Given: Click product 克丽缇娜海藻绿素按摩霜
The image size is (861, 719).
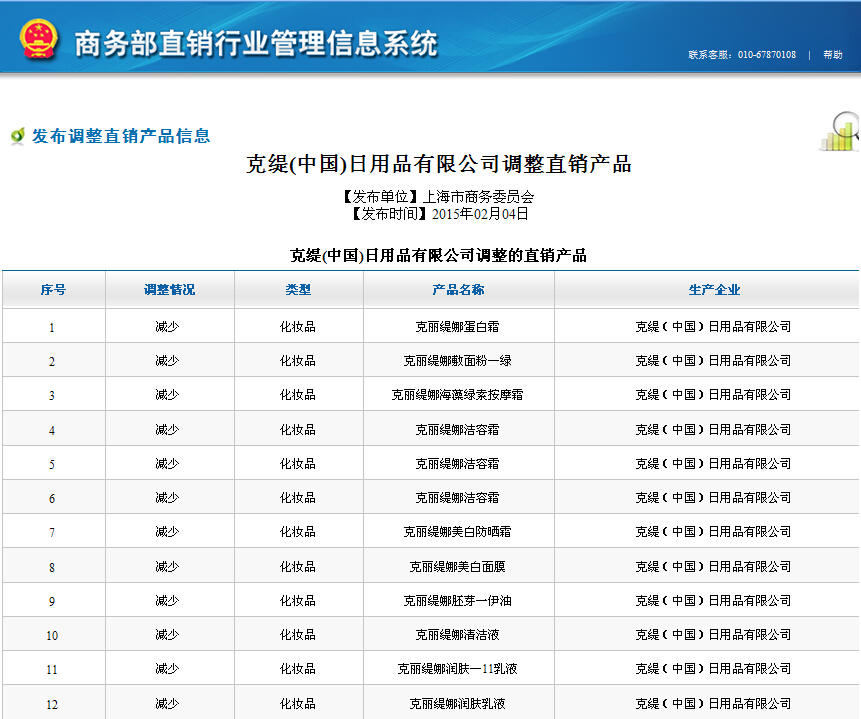Looking at the screenshot, I should (457, 395).
